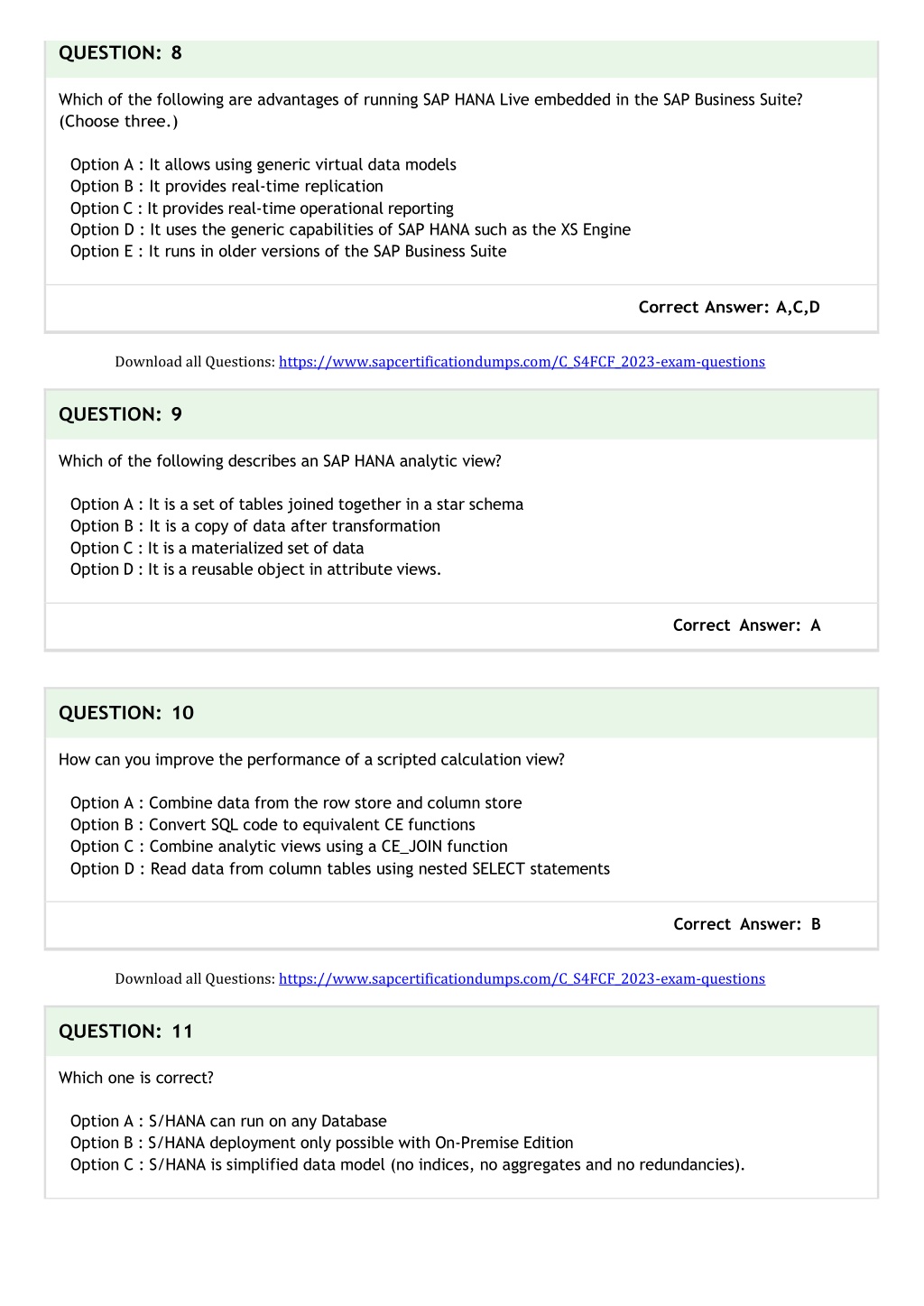
Task: Click the QUESTION: 9 header
Action: (120, 414)
